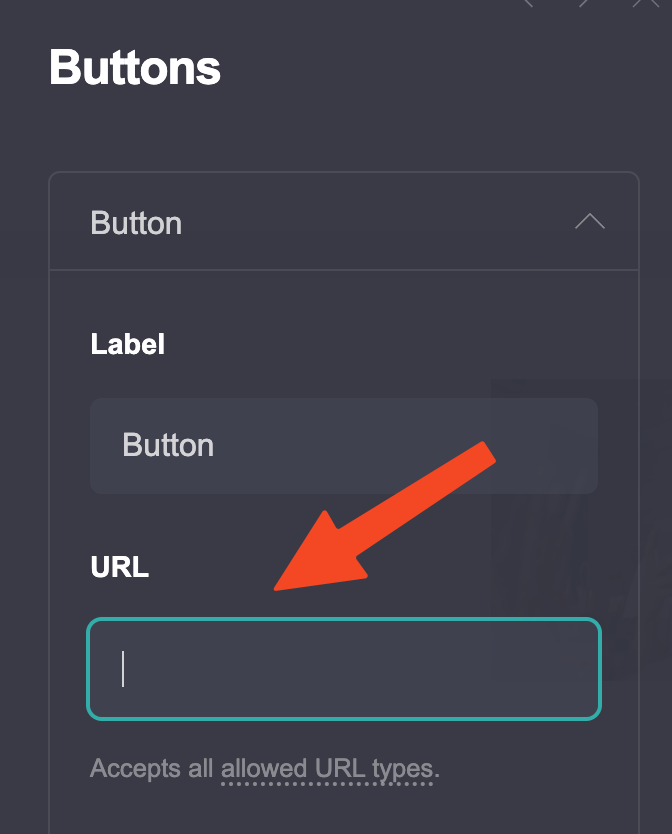Click the Button accordion header title
Viewport: 672px width, 834px height.
136,222
